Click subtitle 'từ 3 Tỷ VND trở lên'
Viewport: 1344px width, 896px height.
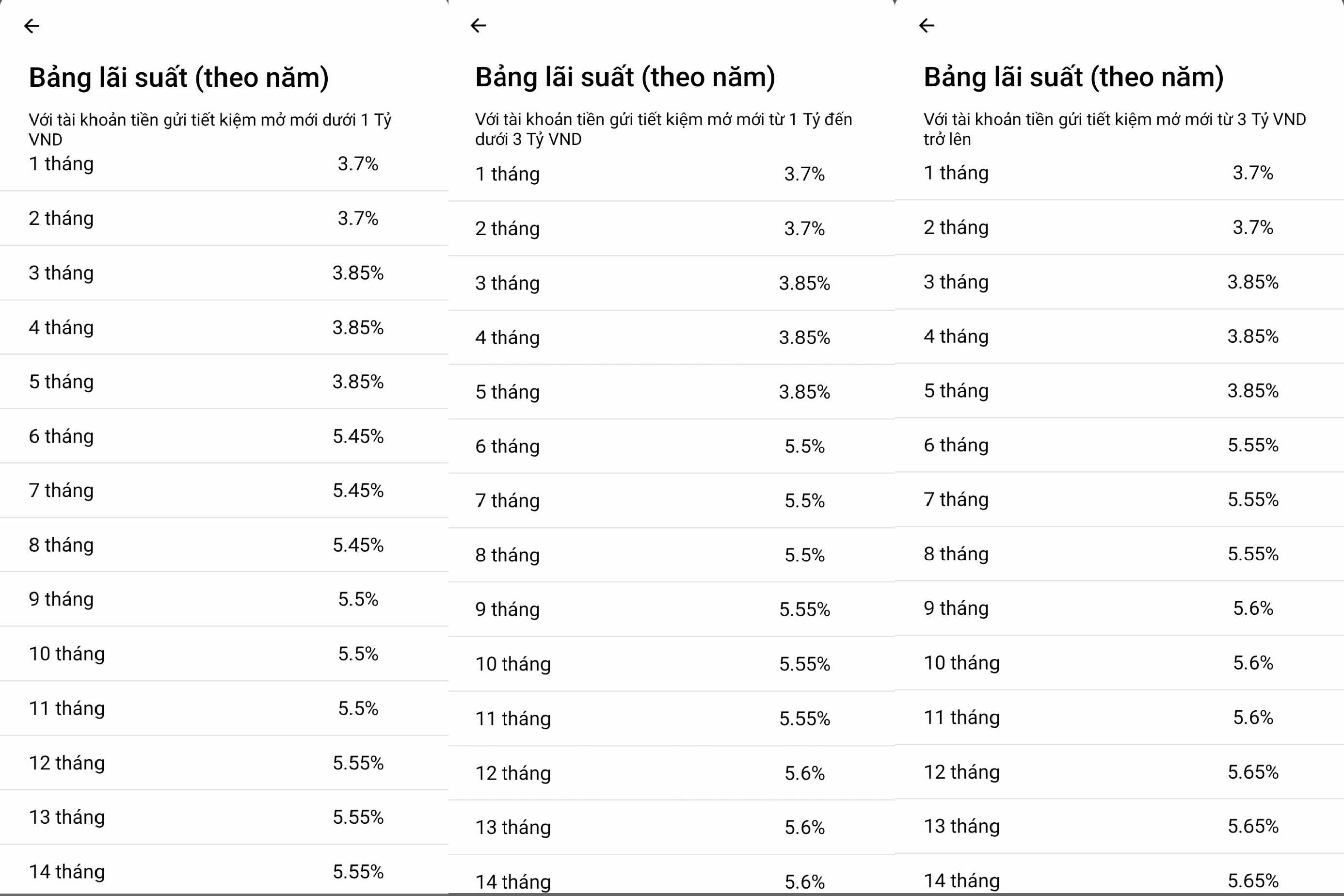pos(1114,129)
